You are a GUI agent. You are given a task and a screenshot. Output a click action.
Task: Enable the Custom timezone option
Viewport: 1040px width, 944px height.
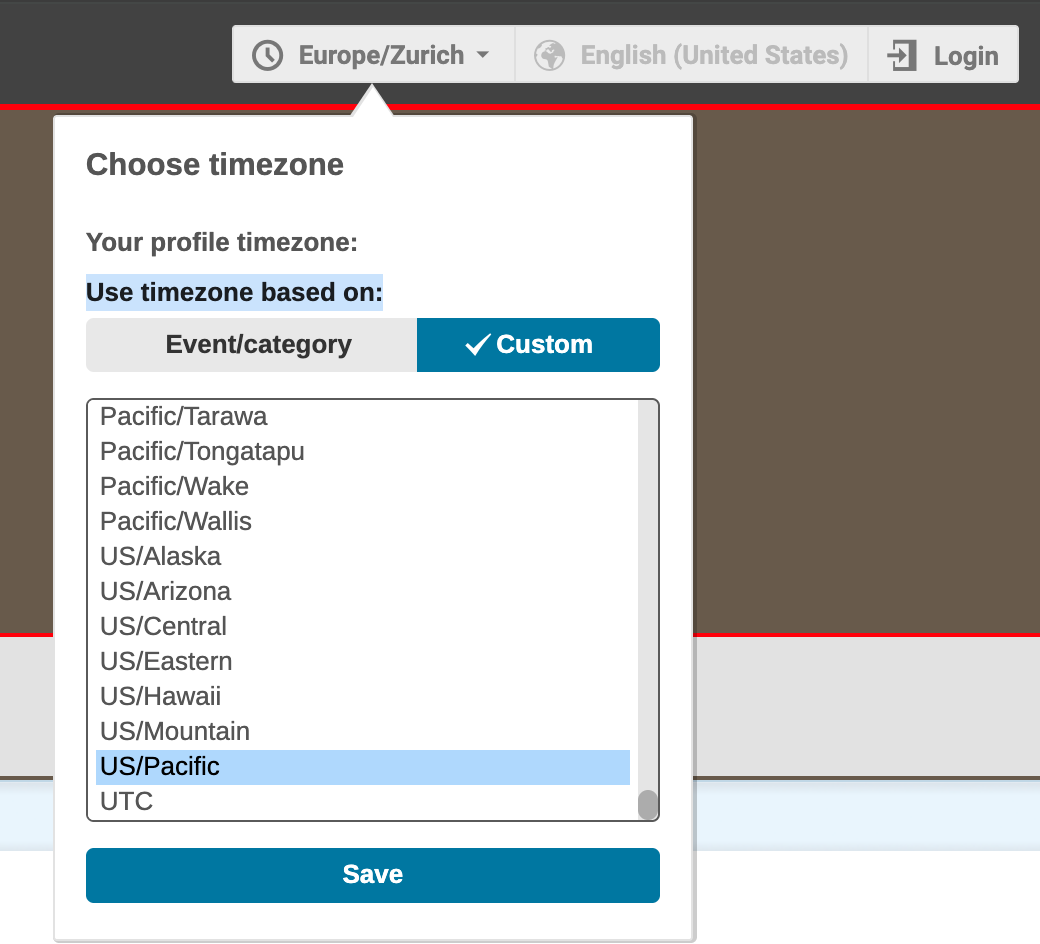point(538,345)
